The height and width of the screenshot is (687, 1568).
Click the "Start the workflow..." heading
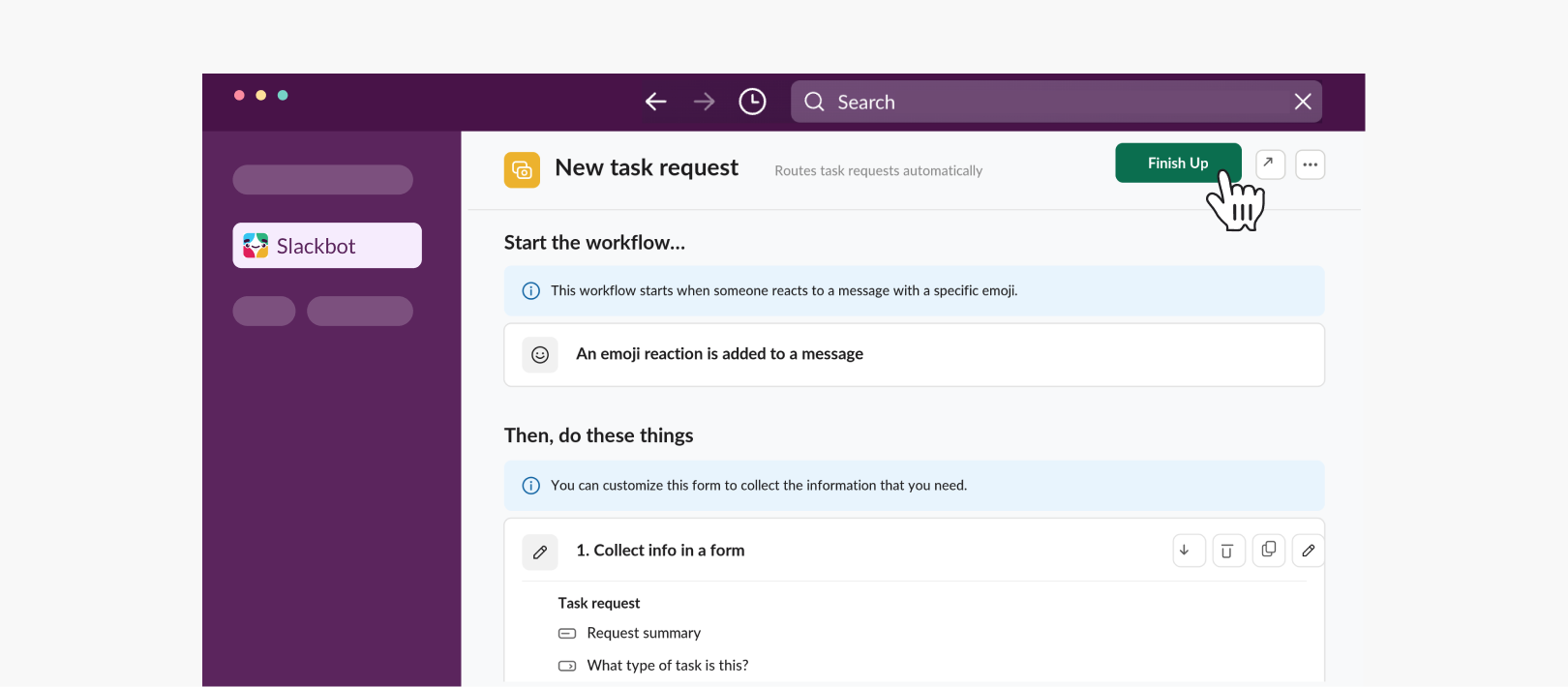(594, 243)
